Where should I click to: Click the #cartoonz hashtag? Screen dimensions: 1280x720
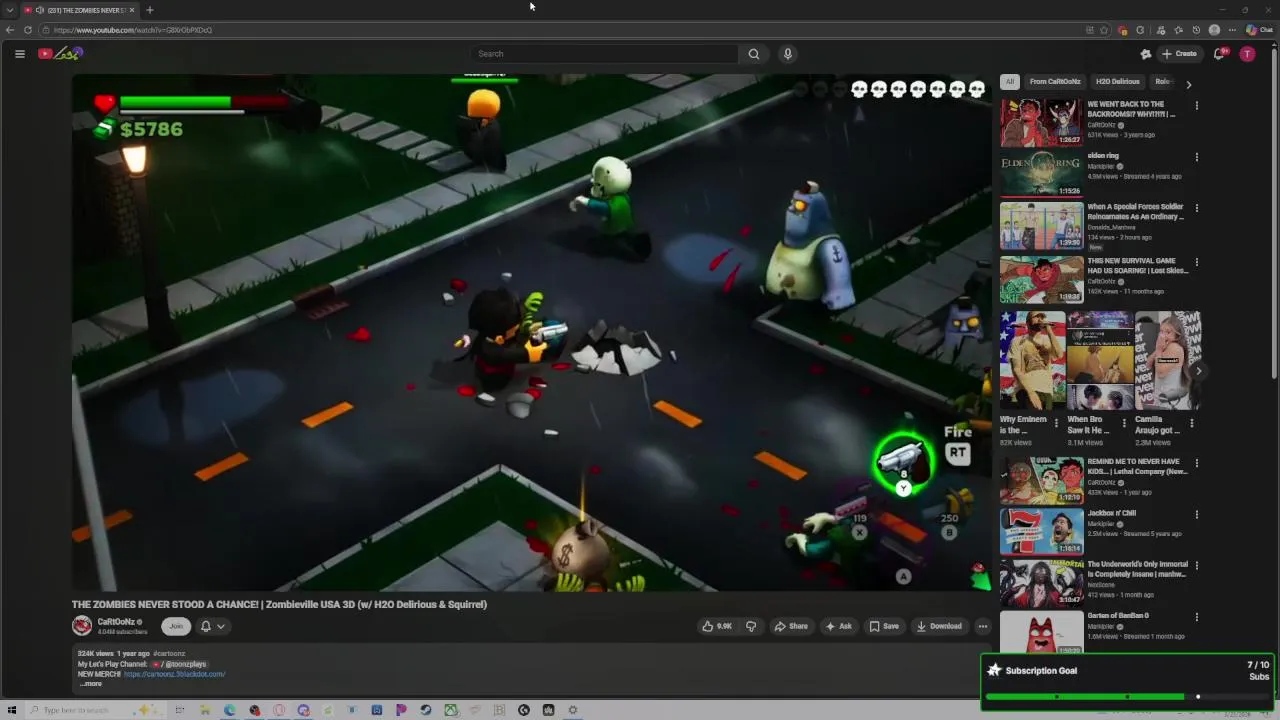click(169, 654)
